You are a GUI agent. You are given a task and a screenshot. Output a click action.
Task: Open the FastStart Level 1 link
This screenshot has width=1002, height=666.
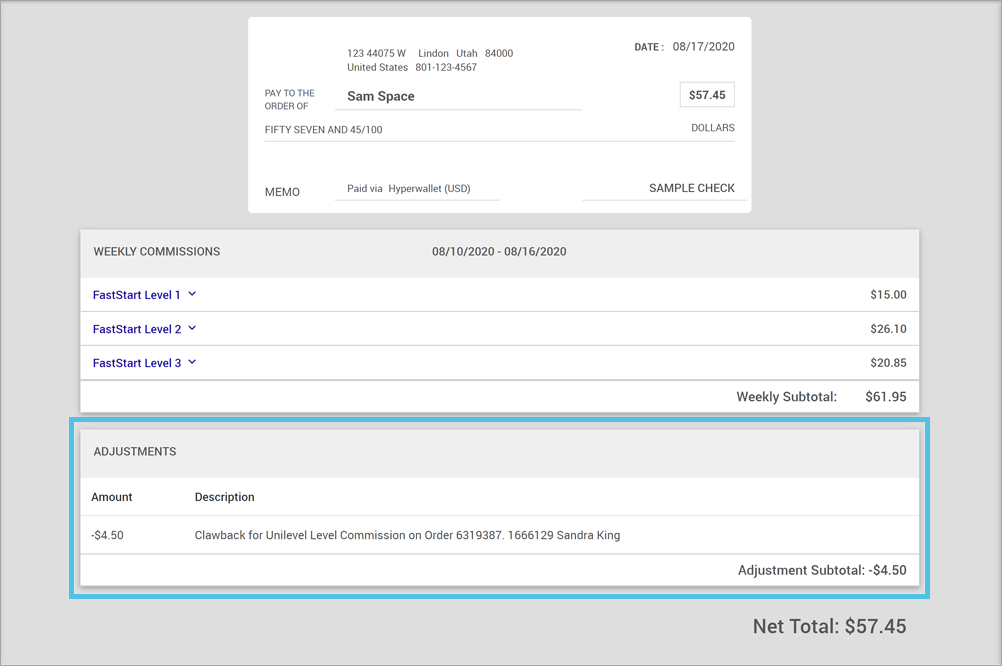(x=137, y=295)
